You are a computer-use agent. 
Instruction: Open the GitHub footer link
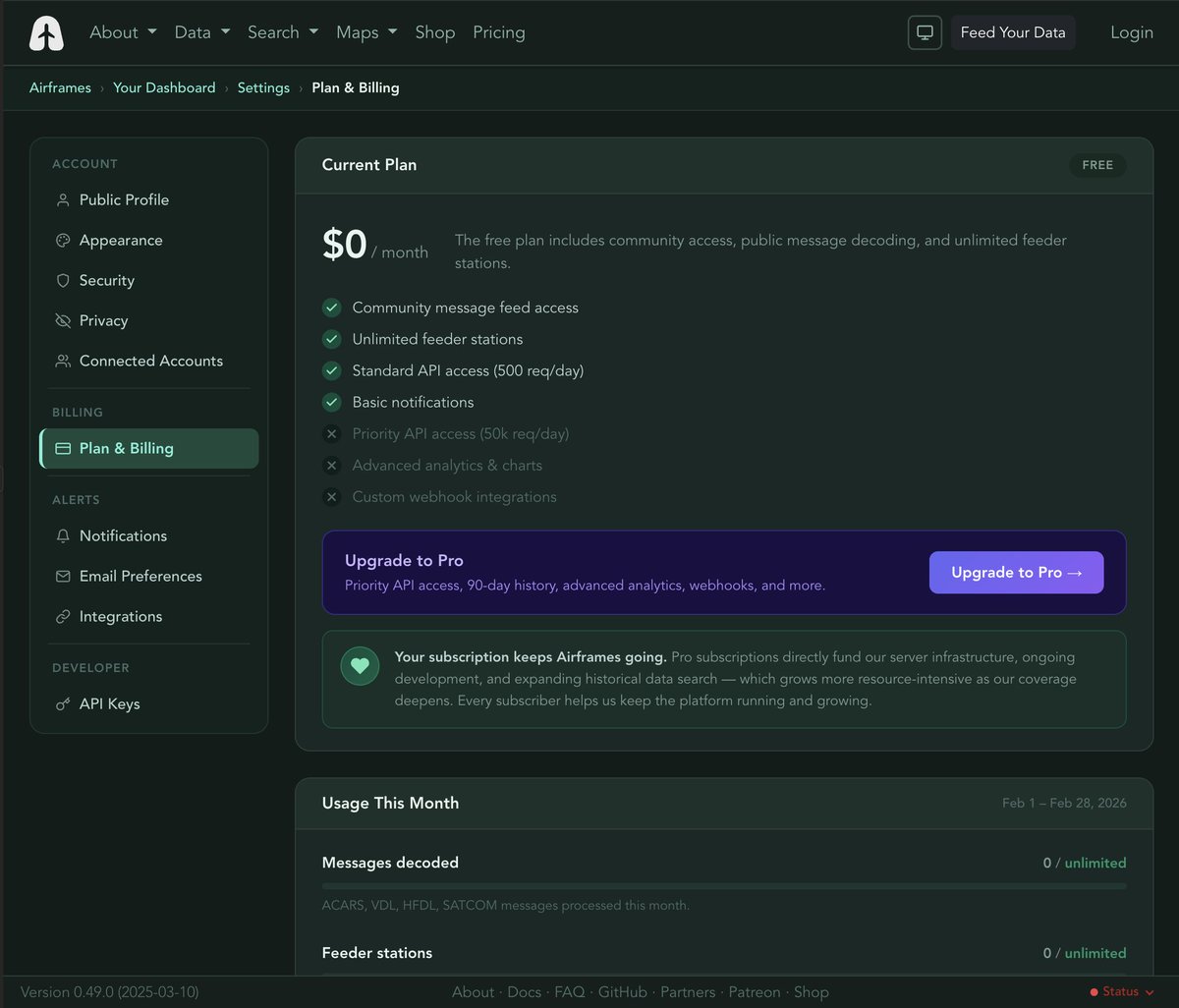pos(623,992)
